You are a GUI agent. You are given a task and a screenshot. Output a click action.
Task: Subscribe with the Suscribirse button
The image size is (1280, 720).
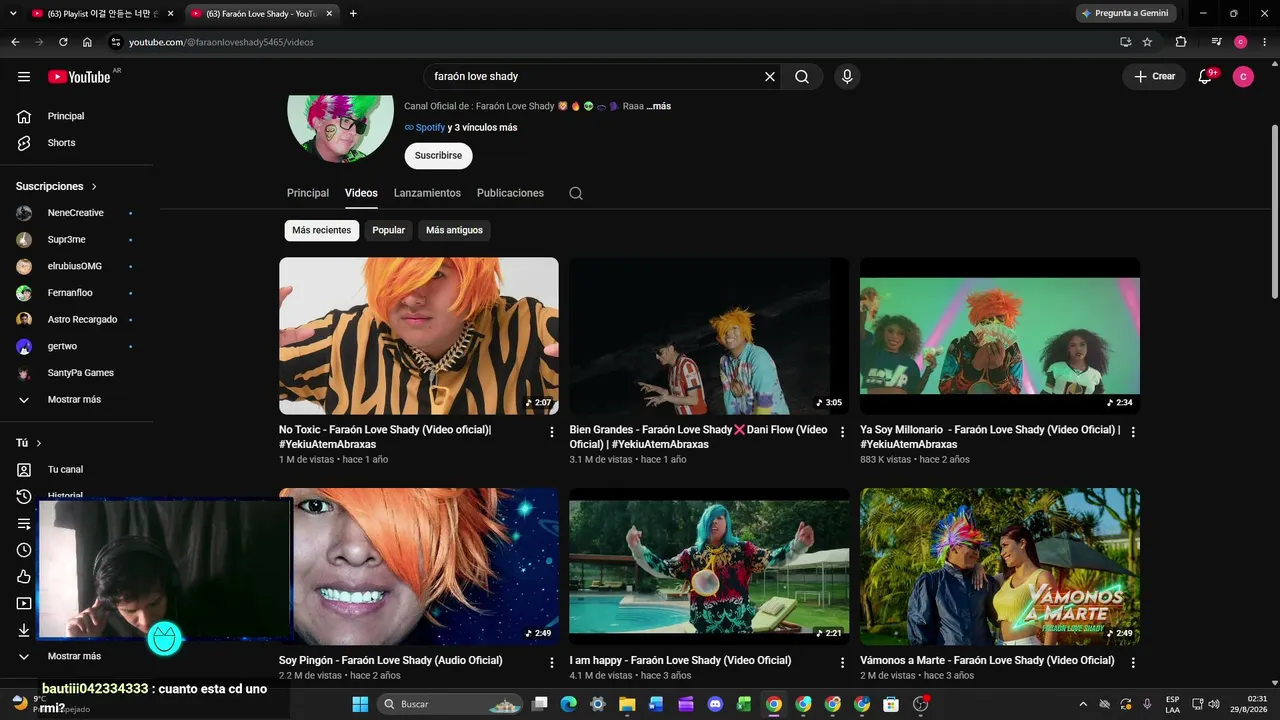pos(438,156)
